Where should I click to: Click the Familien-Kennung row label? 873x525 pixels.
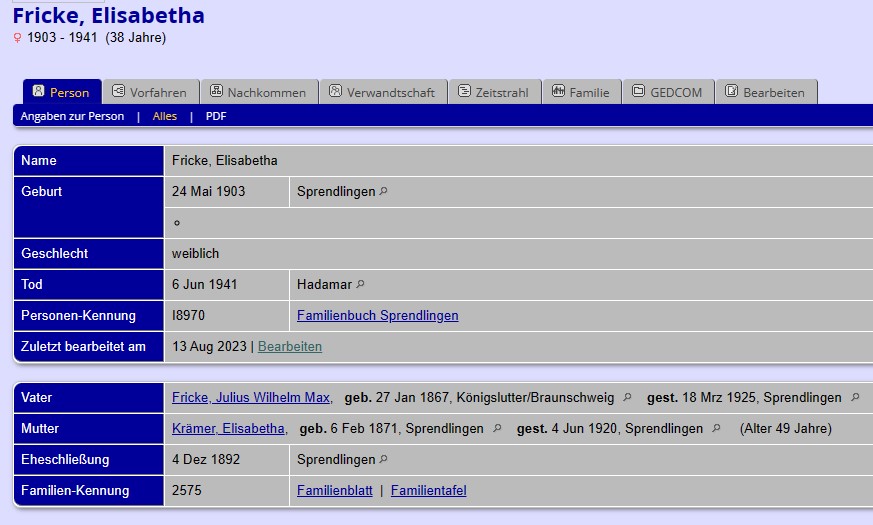pos(75,490)
